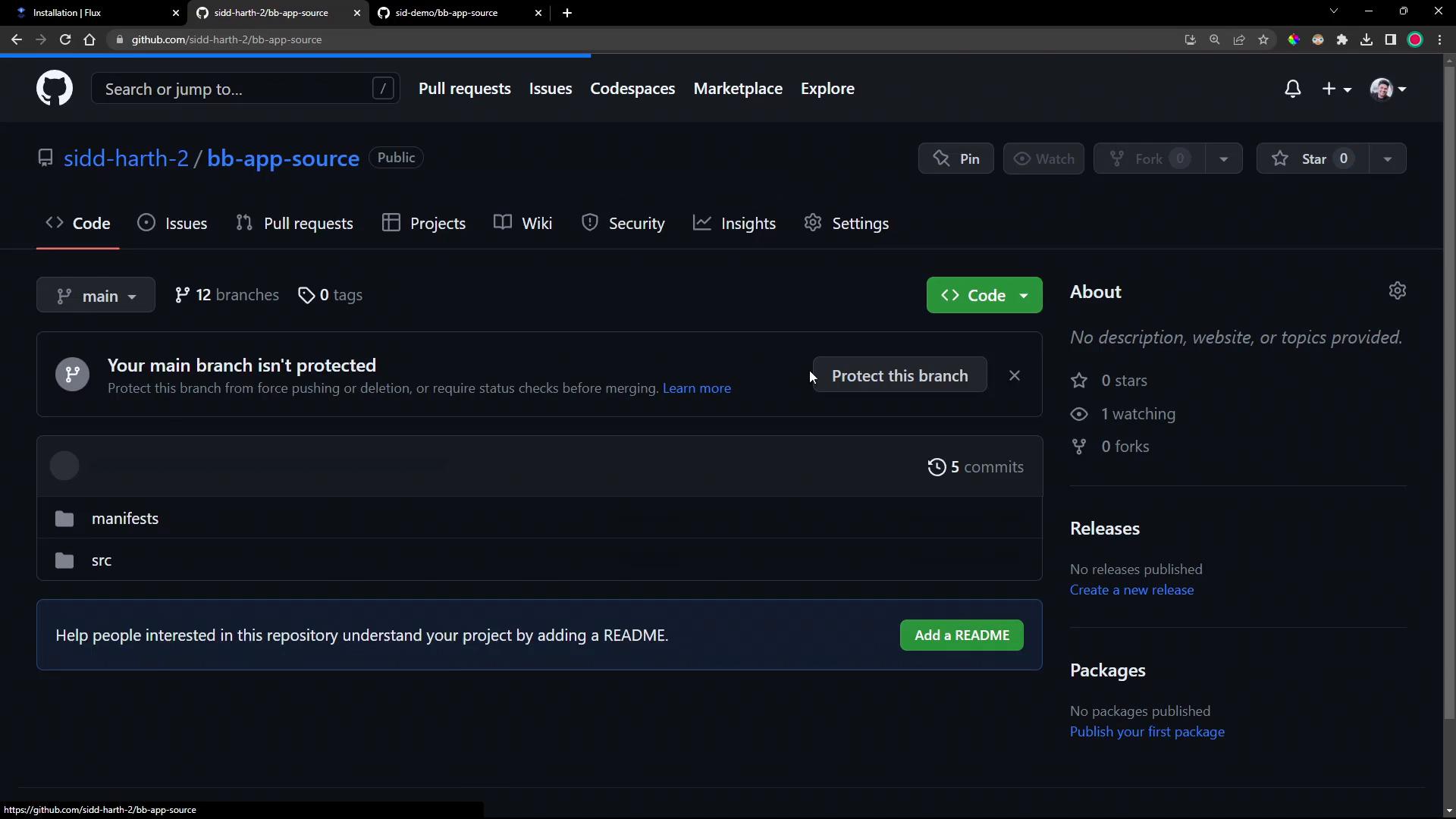The width and height of the screenshot is (1456, 819).
Task: Expand the Fork options arrow
Action: coord(1223,158)
